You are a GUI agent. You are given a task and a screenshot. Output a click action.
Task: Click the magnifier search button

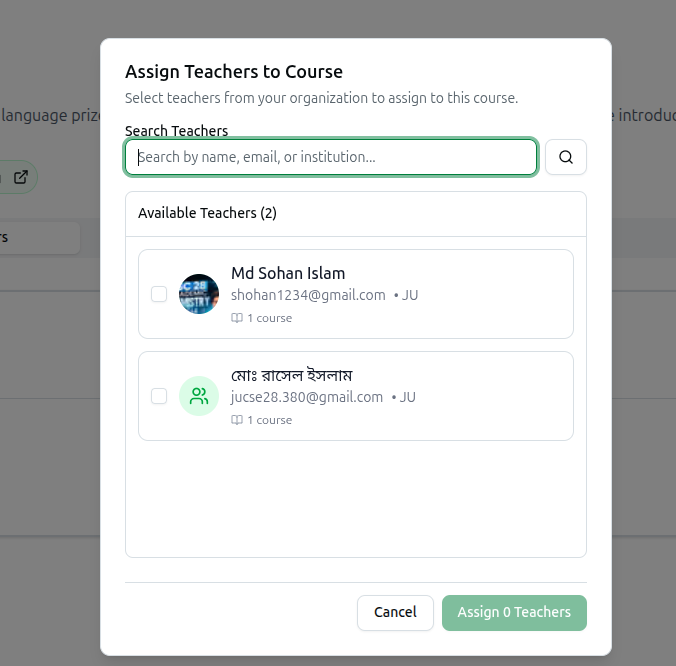point(566,157)
